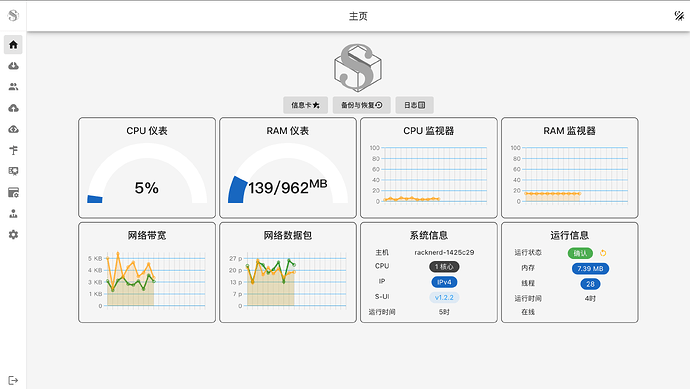The width and height of the screenshot is (690, 389).
Task: Click the 5时 system uptime value
Action: click(x=444, y=312)
